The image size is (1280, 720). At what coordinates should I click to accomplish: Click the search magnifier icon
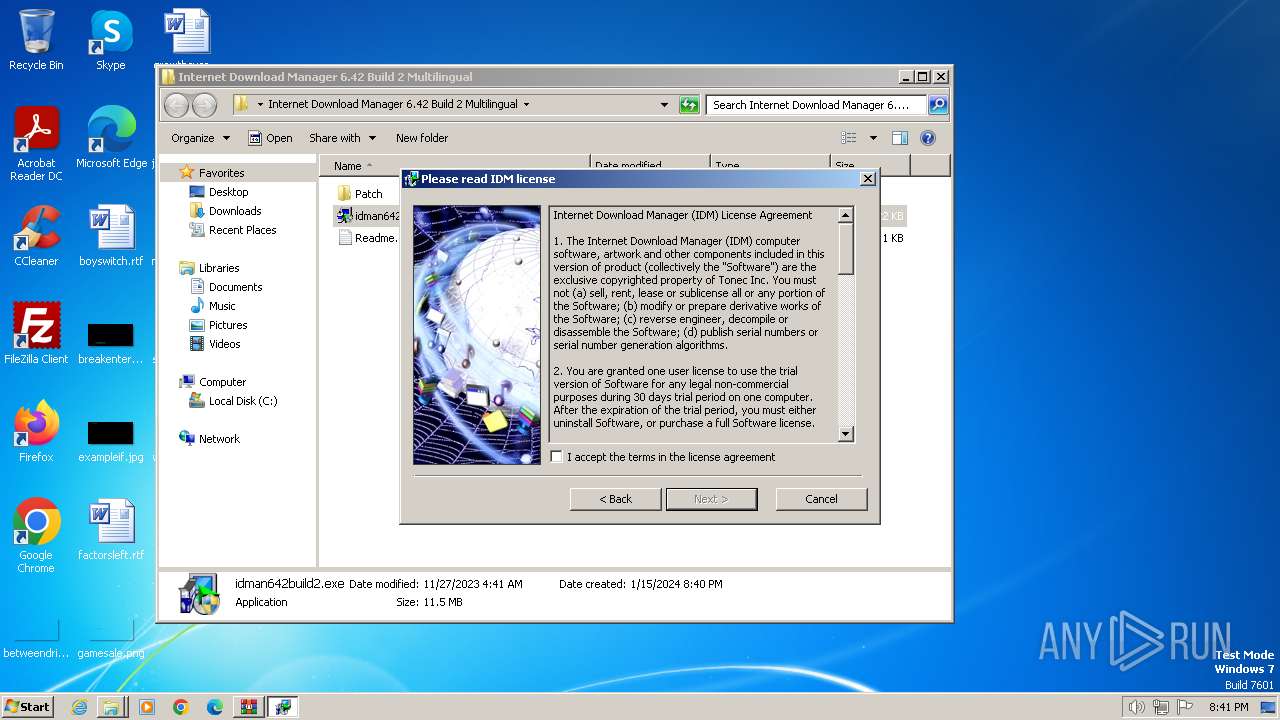[937, 105]
